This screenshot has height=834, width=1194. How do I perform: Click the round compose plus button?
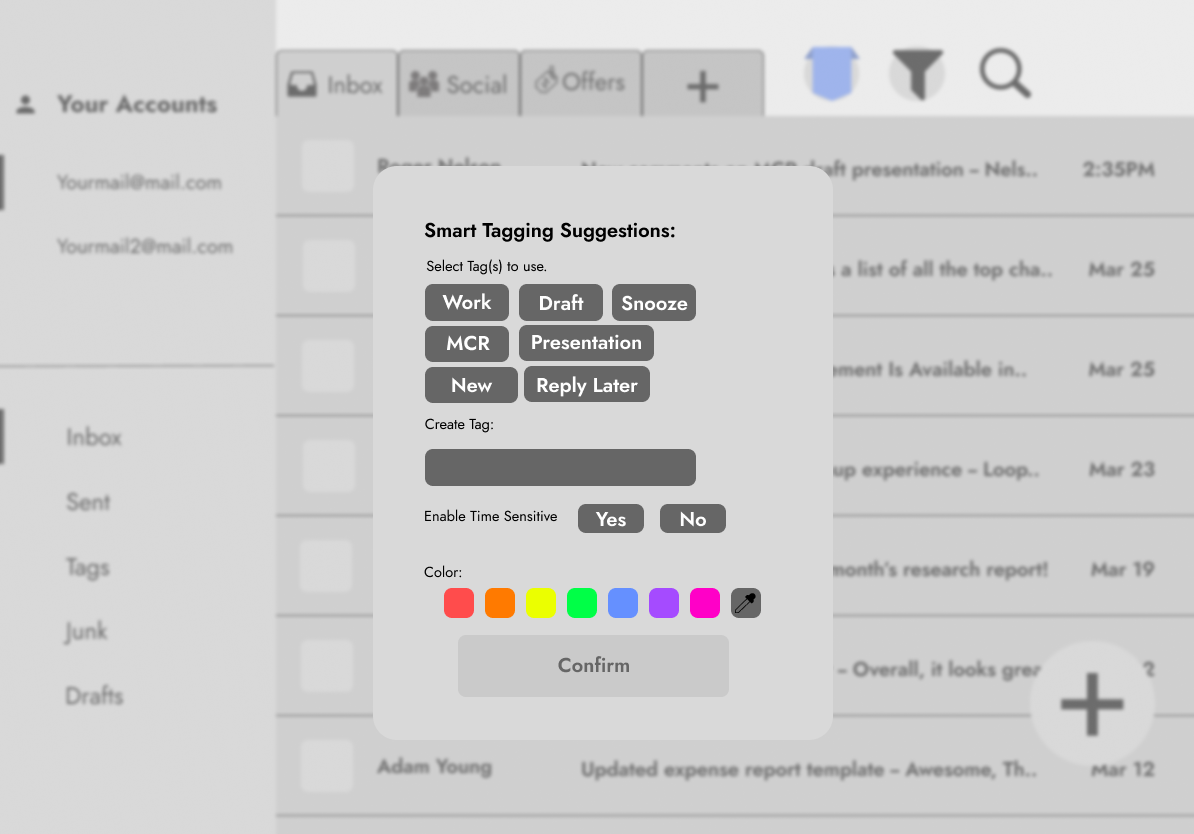(1092, 704)
